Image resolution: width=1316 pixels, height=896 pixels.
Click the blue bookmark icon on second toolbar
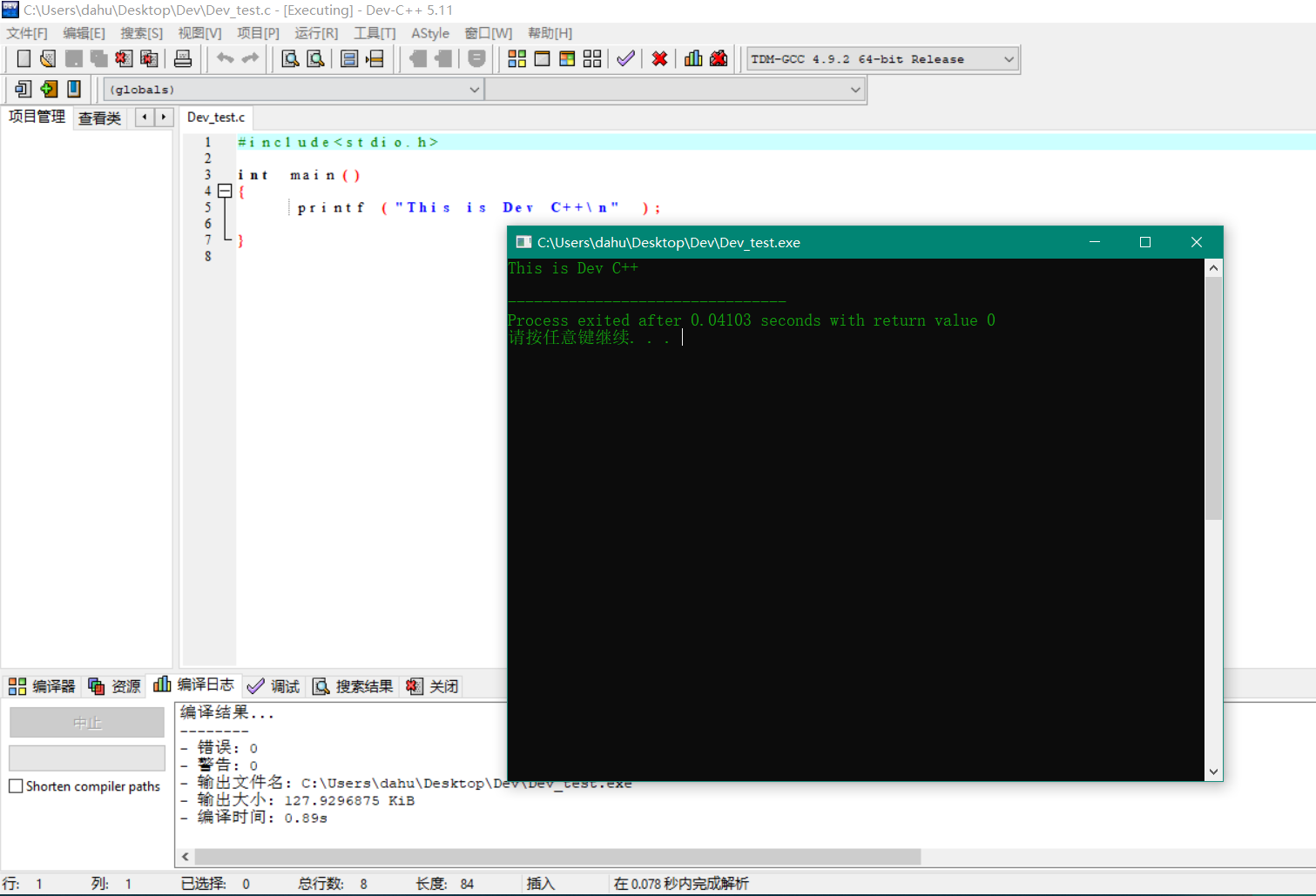click(74, 89)
